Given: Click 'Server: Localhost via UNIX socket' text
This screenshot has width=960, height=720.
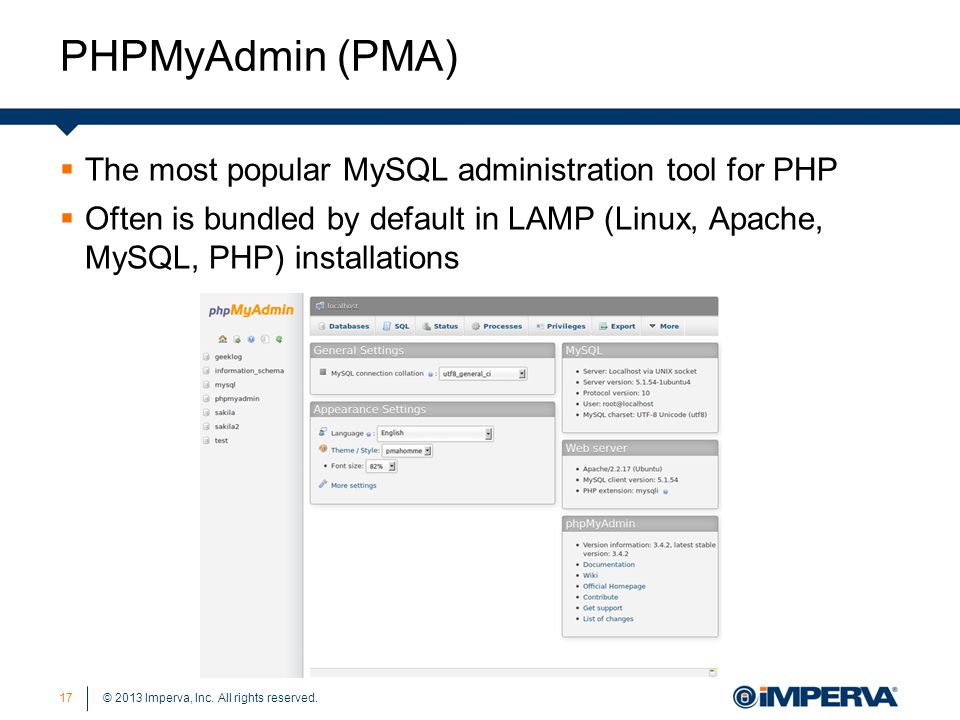Looking at the screenshot, I should (640, 371).
